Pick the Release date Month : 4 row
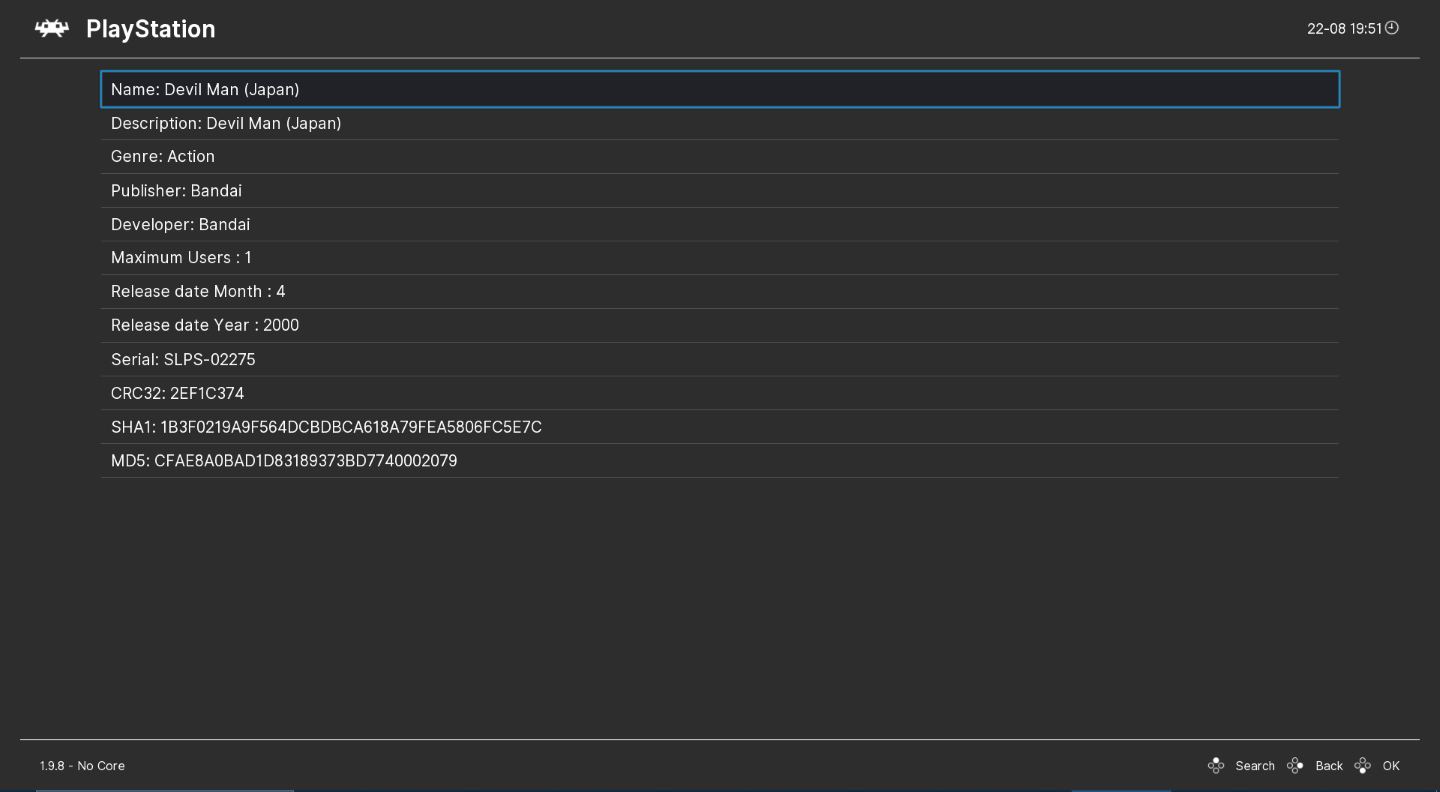The image size is (1440, 792). point(720,292)
